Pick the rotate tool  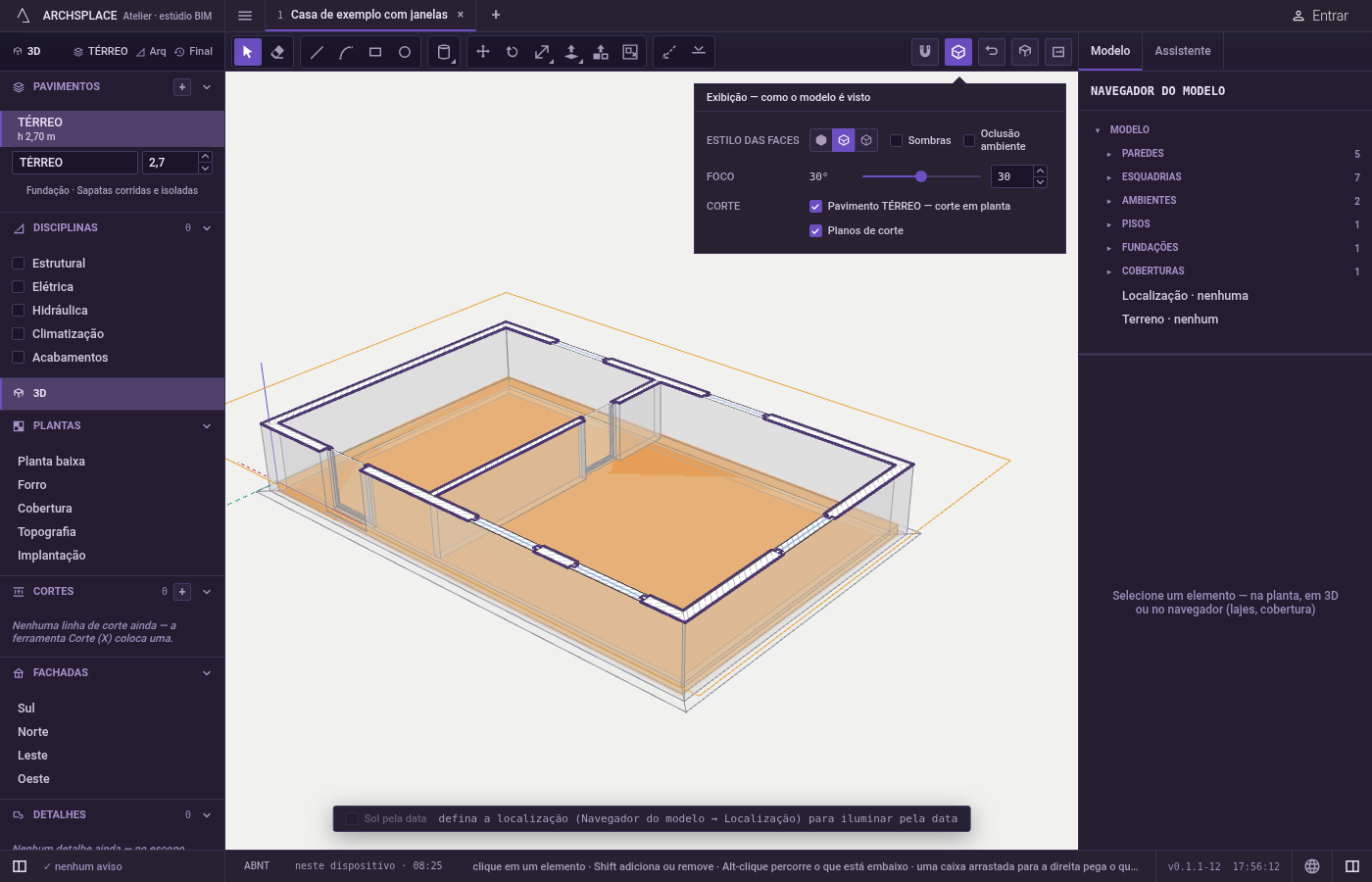point(513,52)
